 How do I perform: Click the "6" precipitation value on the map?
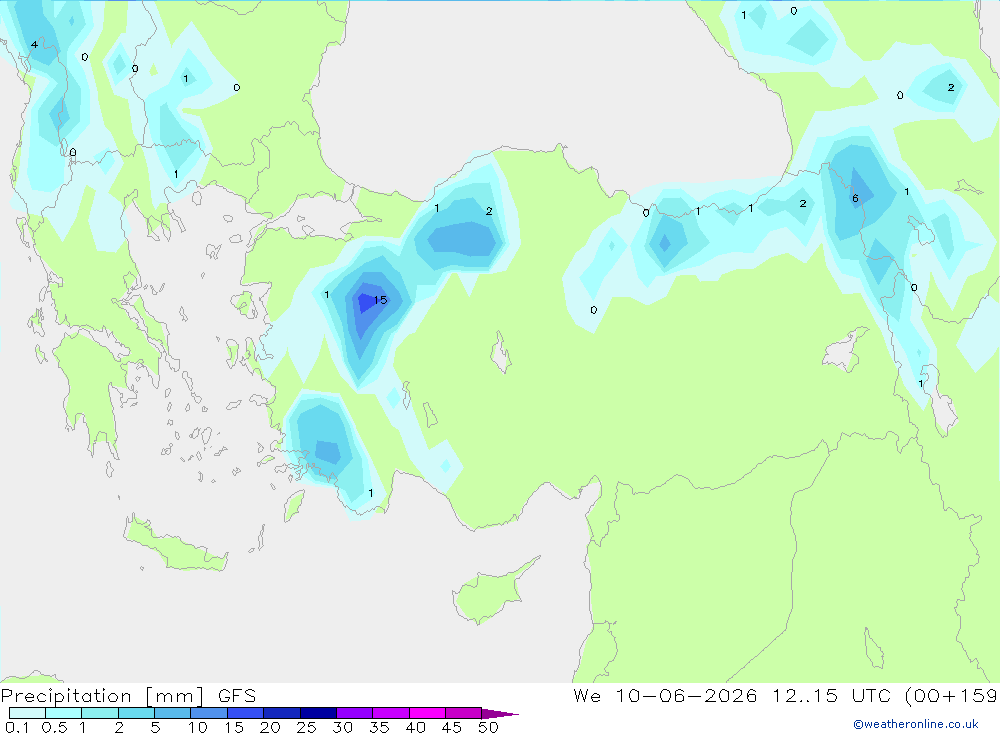click(855, 198)
